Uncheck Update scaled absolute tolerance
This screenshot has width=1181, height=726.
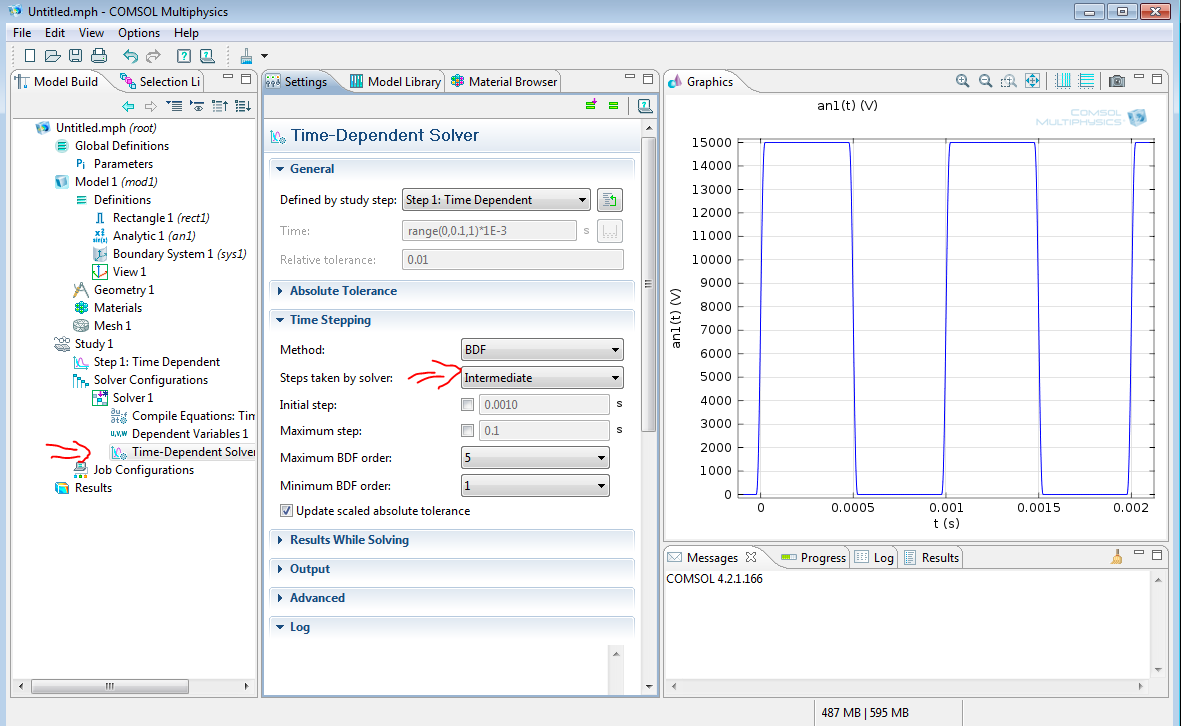286,511
